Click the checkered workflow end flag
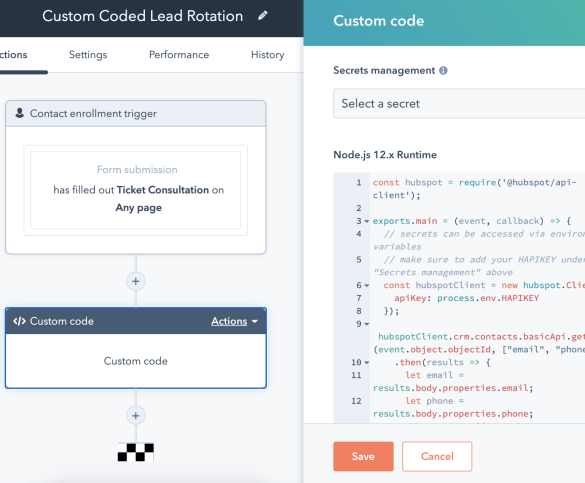 point(136,452)
